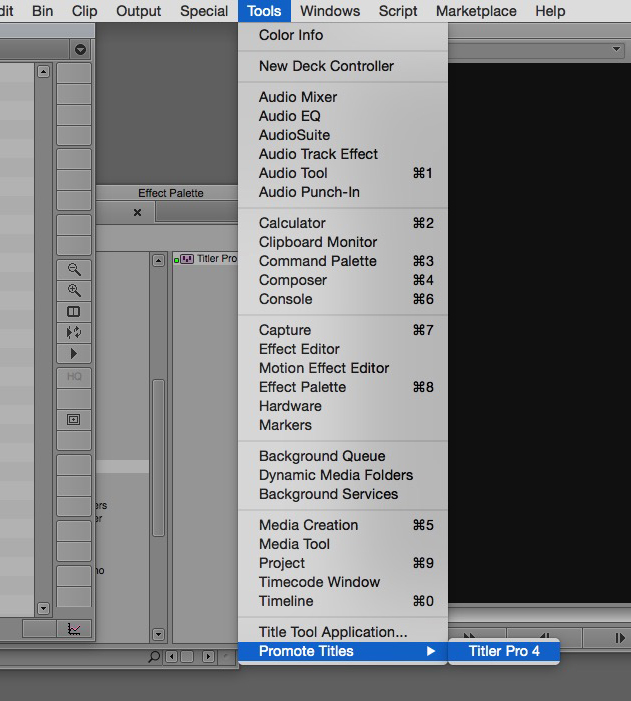Image resolution: width=631 pixels, height=701 pixels.
Task: Open the Bin menu
Action: (42, 11)
